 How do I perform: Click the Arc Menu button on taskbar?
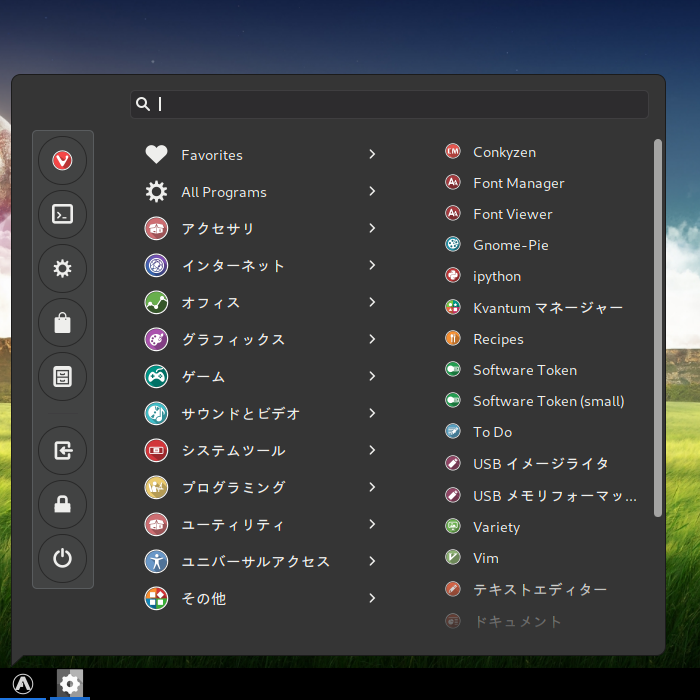(x=23, y=683)
